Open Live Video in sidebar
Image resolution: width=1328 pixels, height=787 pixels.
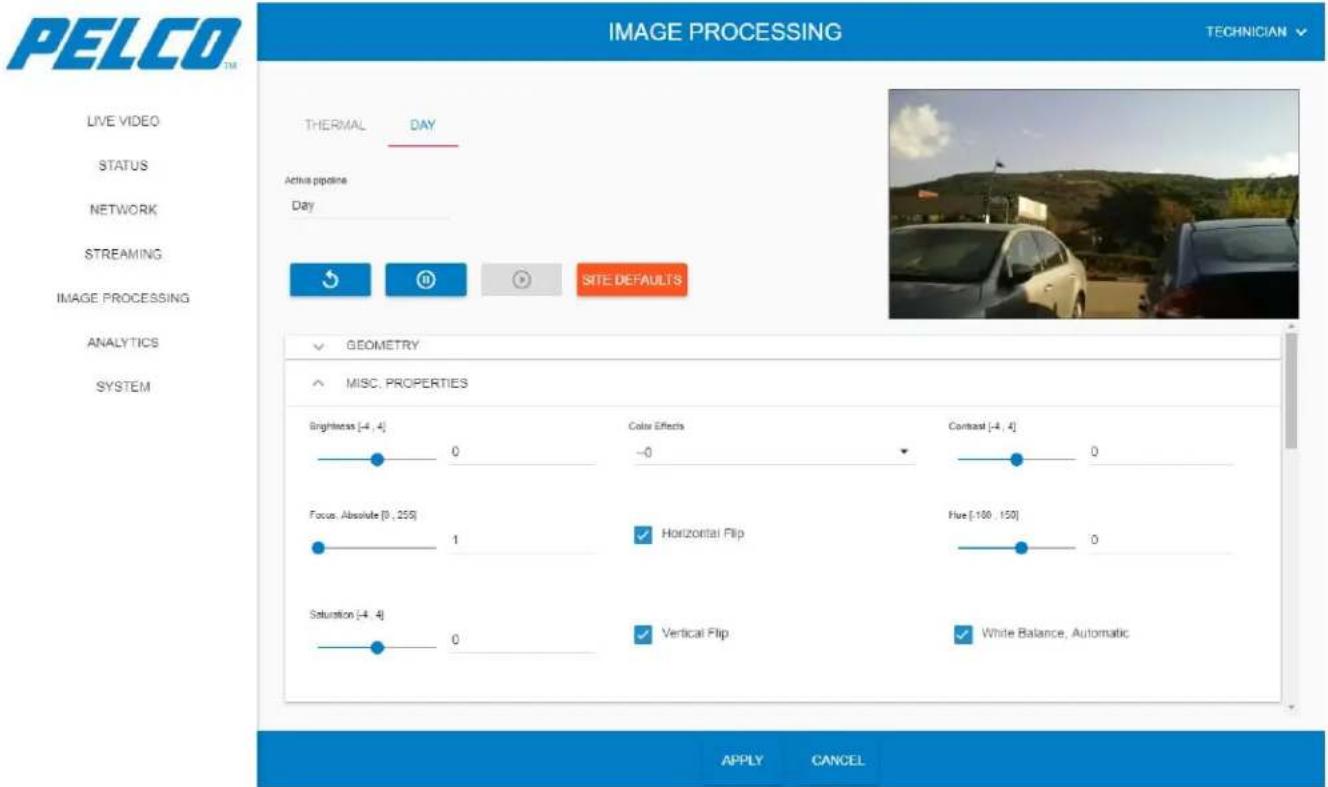point(123,121)
